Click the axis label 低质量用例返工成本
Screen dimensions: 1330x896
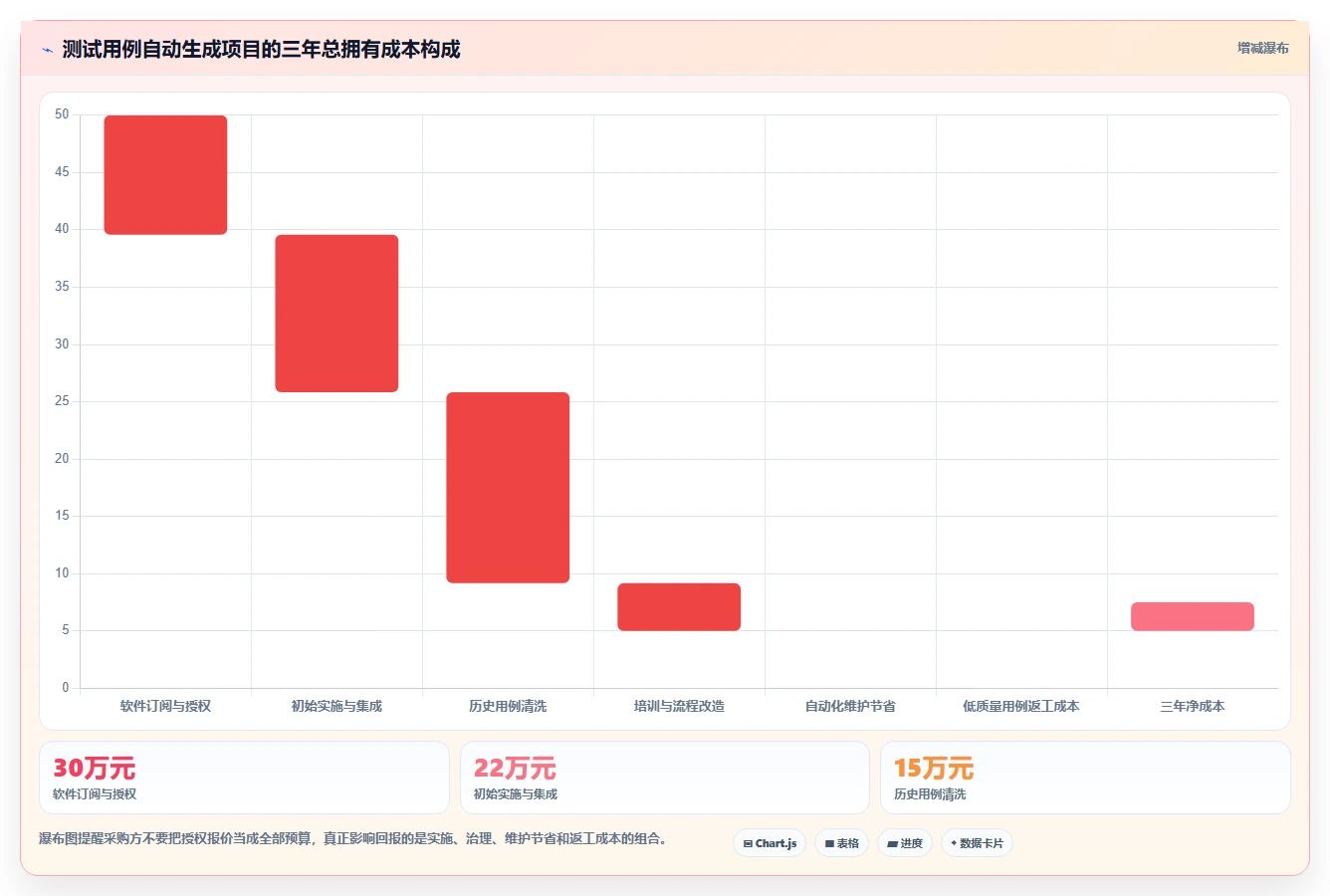(x=1021, y=706)
